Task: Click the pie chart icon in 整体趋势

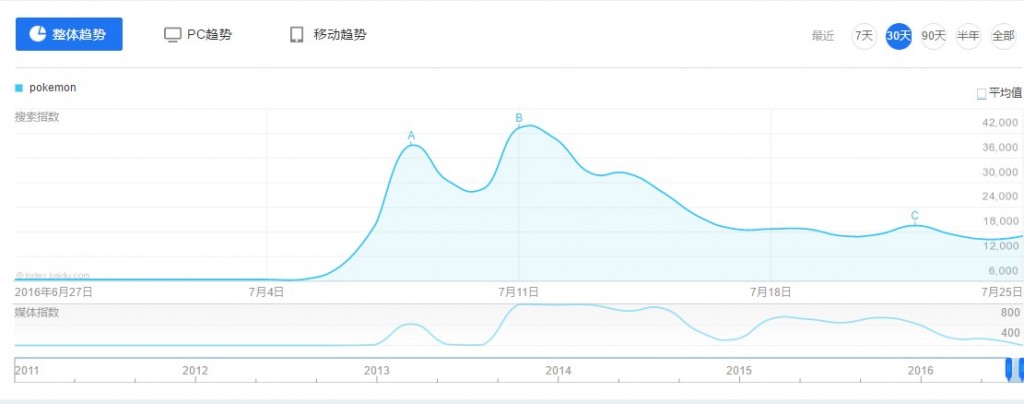Action: (38, 34)
